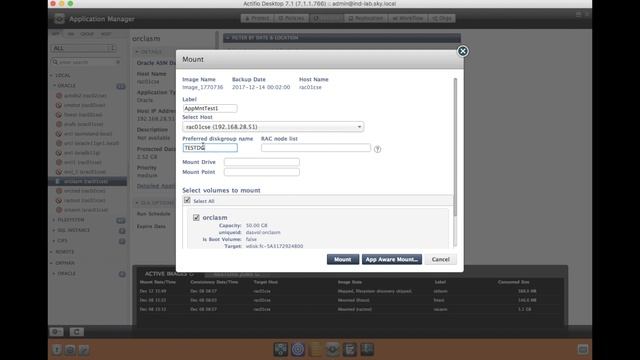640x360 pixels.
Task: Open the Orgs tab in top toolbar
Action: [442, 18]
